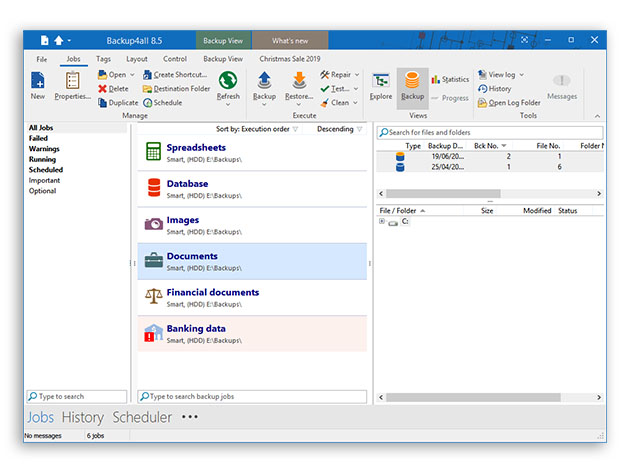The height and width of the screenshot is (473, 630).
Task: Expand the View log dropdown
Action: click(x=501, y=75)
